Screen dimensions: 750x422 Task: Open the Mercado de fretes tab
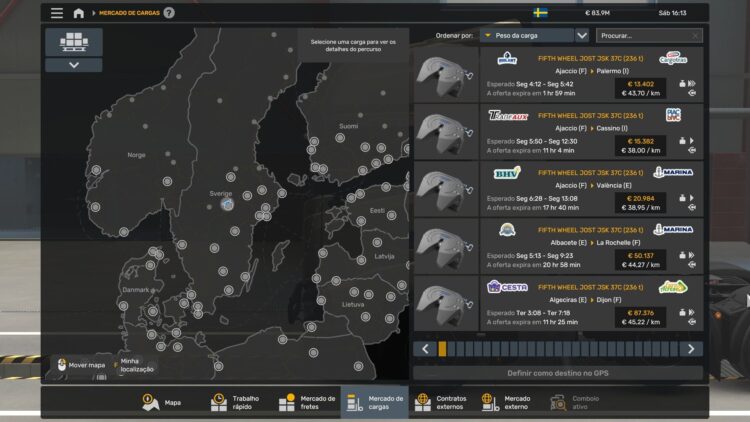pos(307,402)
